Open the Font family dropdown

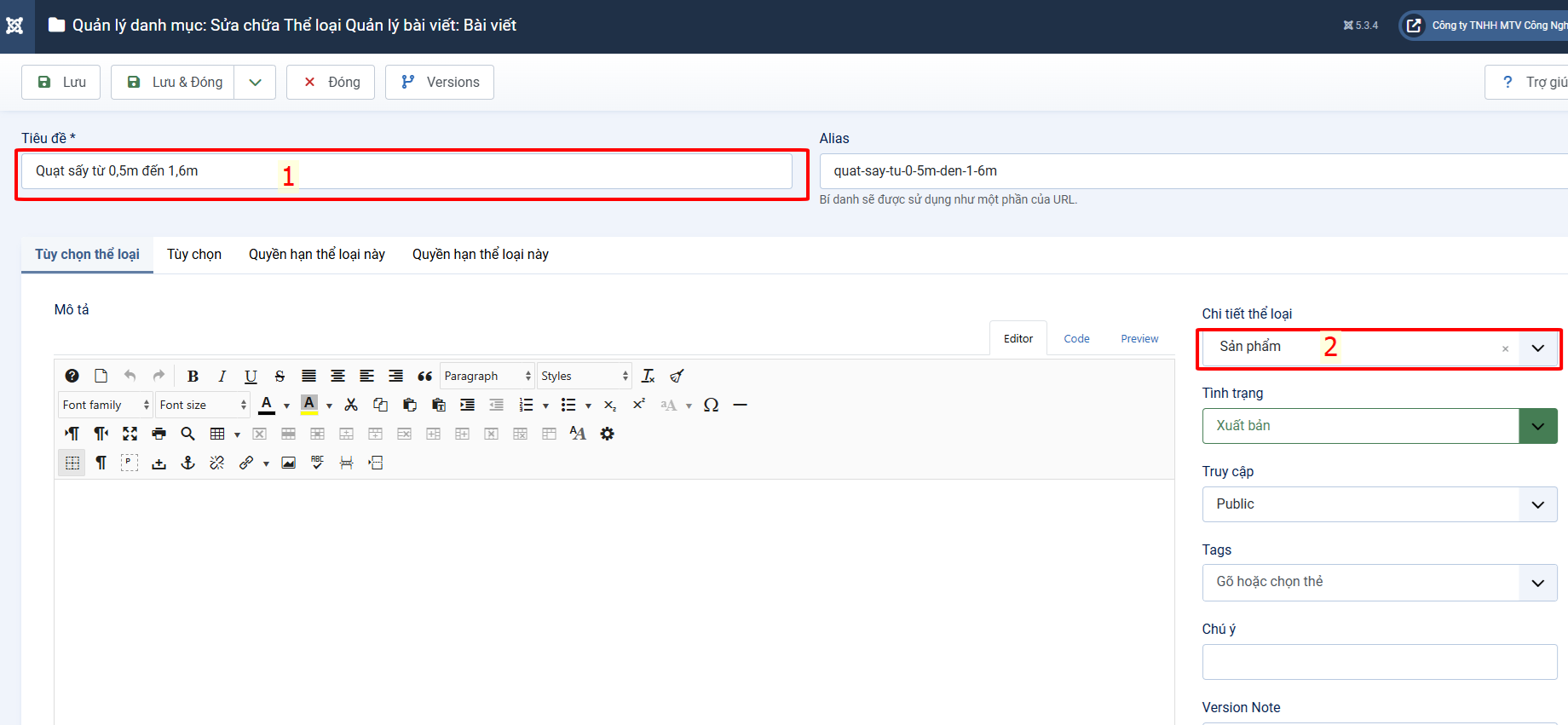point(106,405)
